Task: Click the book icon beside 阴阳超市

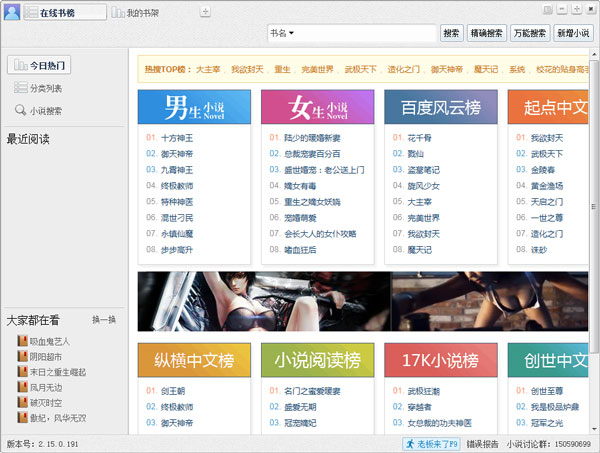Action: pyautogui.click(x=22, y=357)
